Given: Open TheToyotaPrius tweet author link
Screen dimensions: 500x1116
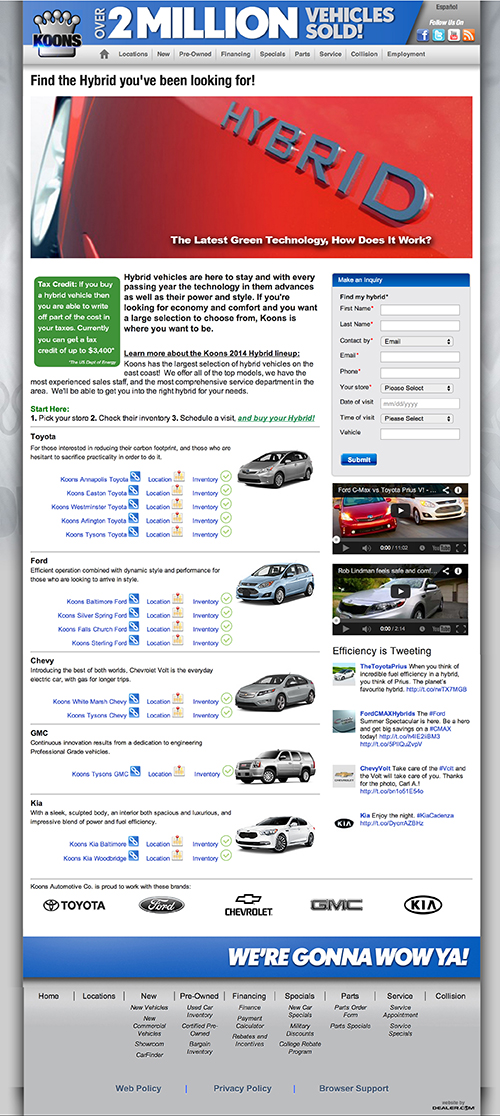Looking at the screenshot, I should [x=381, y=666].
